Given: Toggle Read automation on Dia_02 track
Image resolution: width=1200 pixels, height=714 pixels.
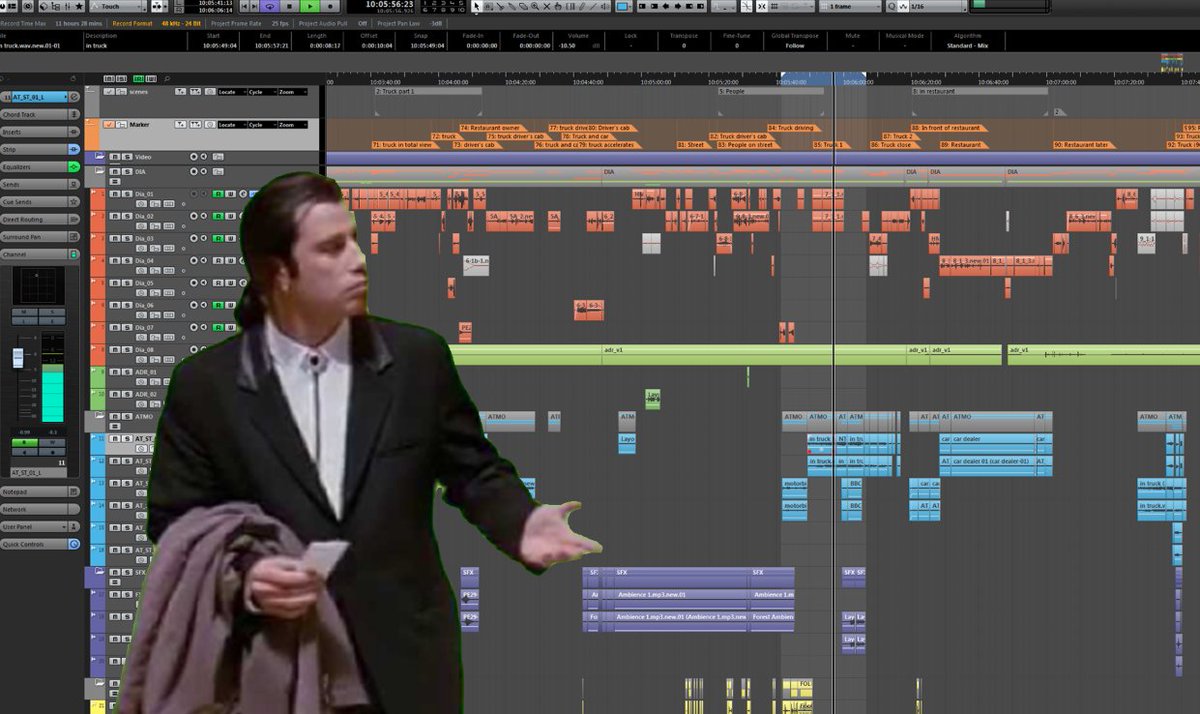Looking at the screenshot, I should click(218, 216).
